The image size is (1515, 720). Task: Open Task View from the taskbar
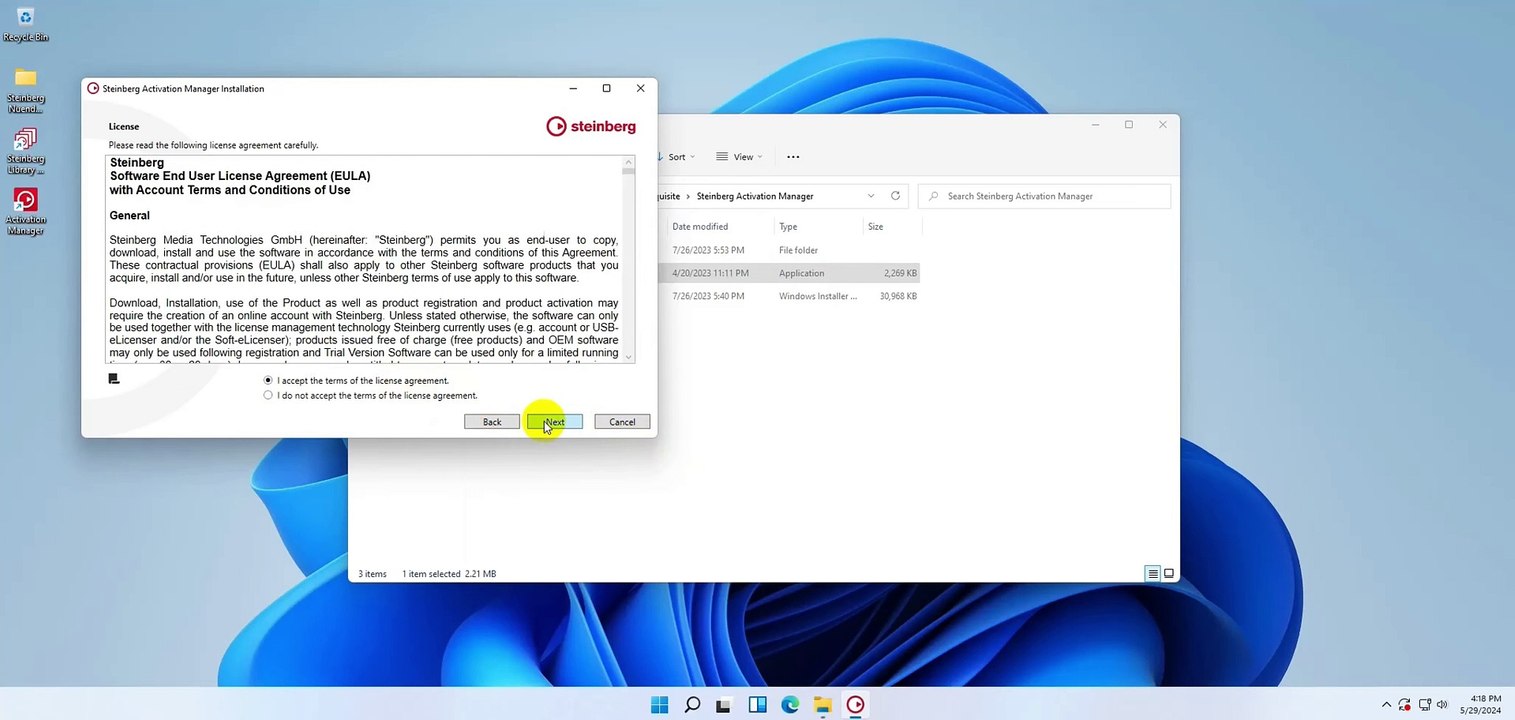(724, 705)
